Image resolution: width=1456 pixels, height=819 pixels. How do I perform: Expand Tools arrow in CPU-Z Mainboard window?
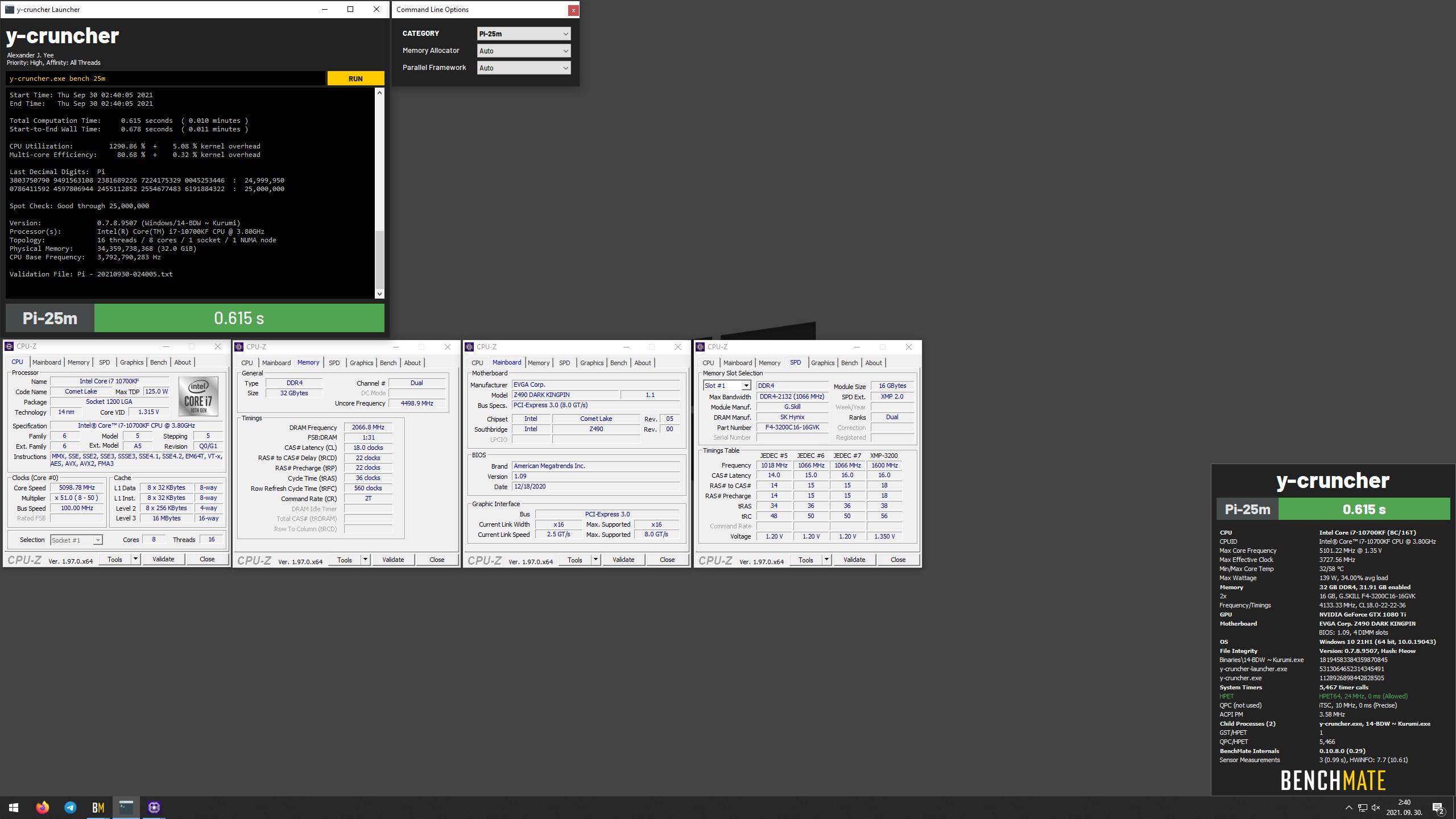tap(595, 560)
